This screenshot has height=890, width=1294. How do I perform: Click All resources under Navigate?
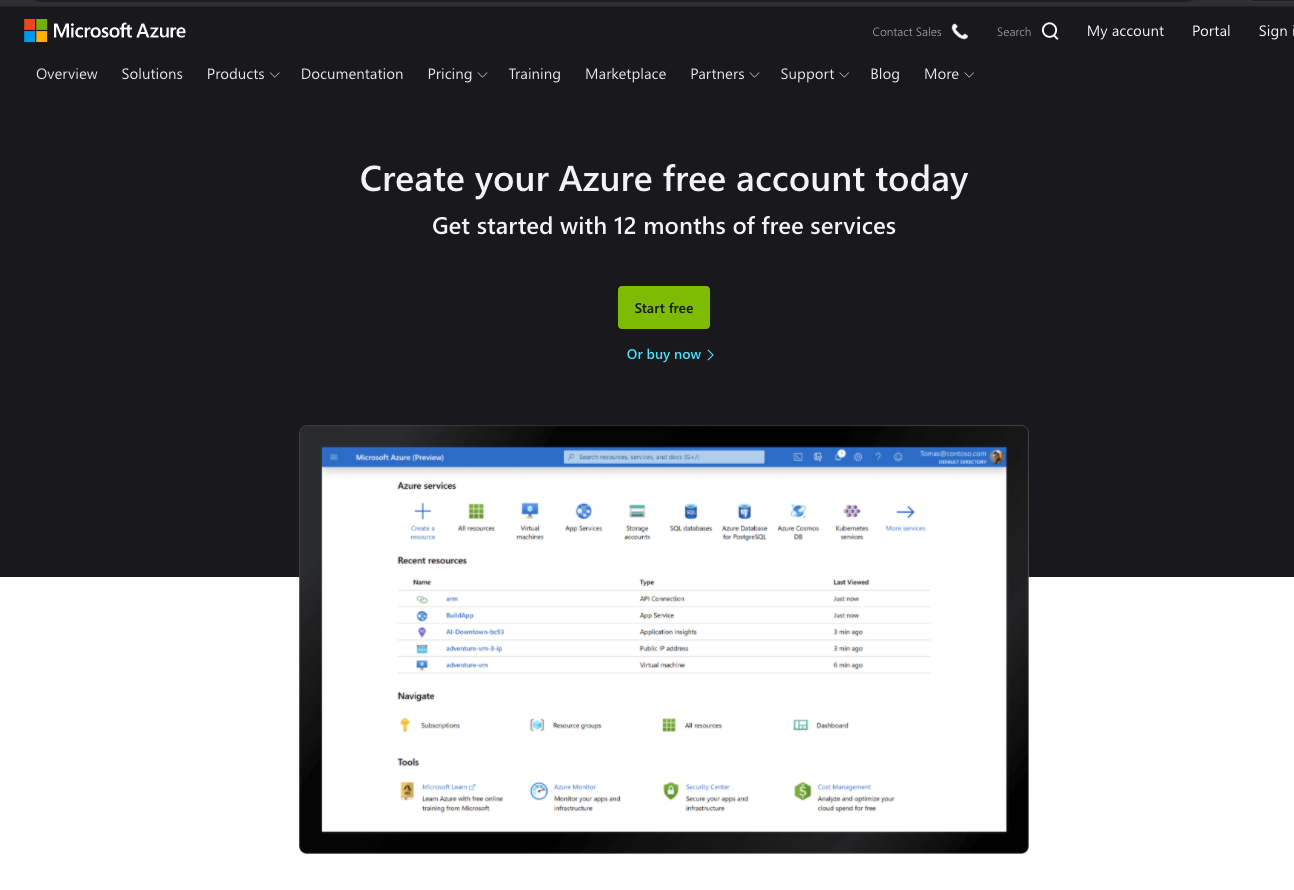[x=692, y=725]
